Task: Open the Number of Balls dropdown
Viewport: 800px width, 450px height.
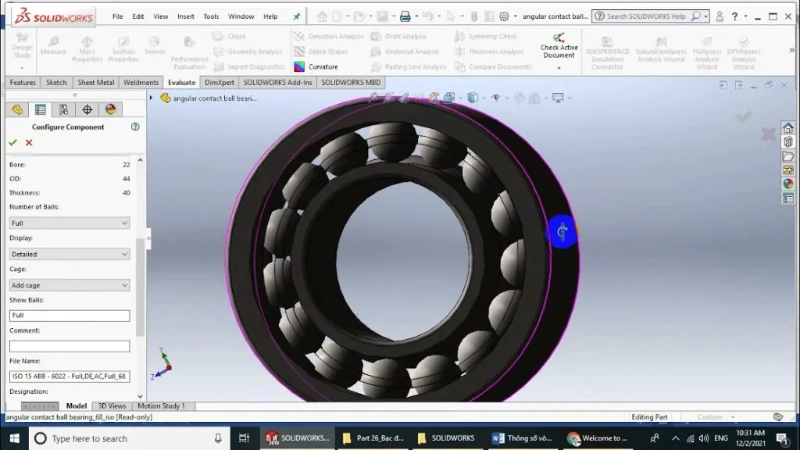Action: (70, 223)
